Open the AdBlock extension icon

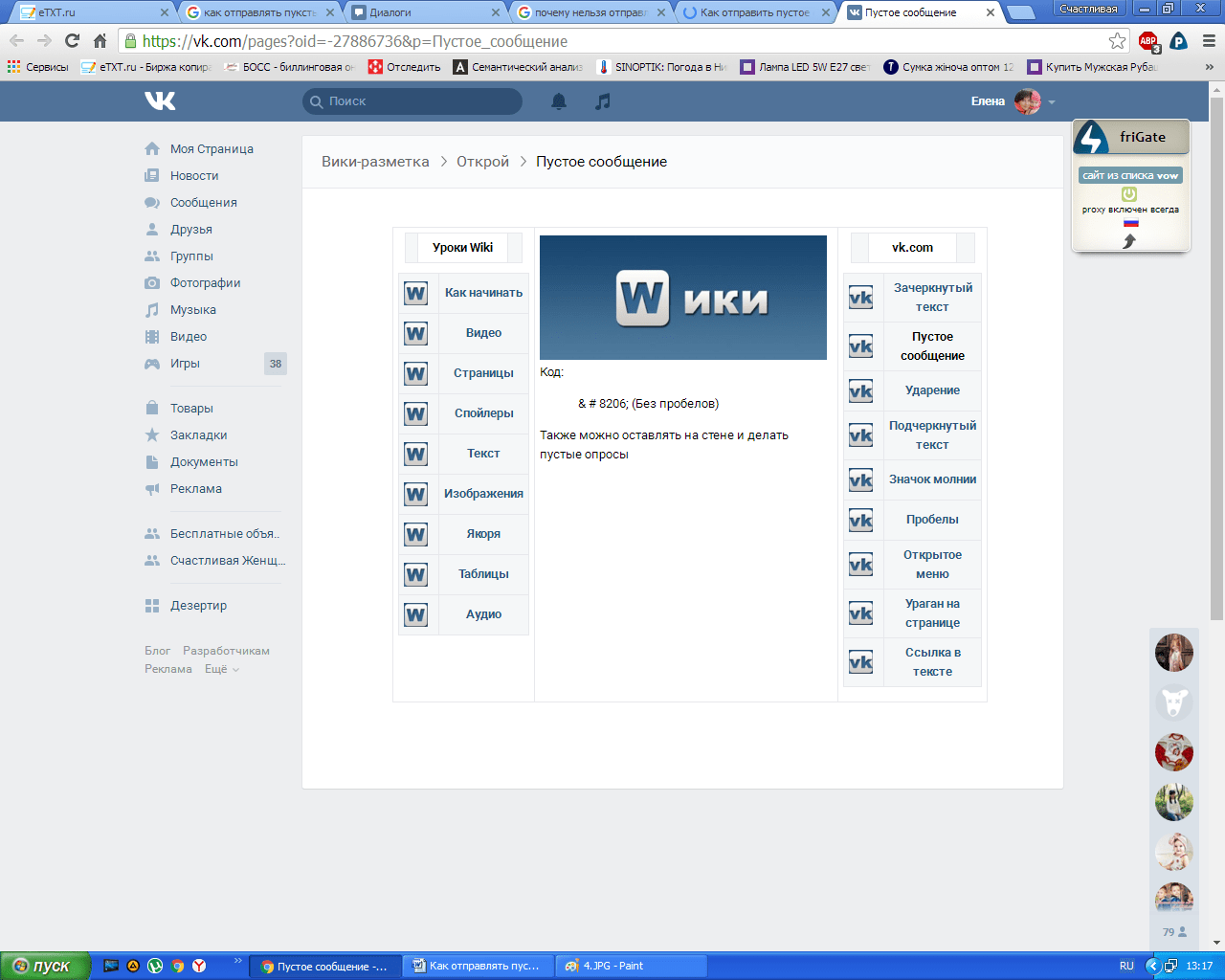(1147, 41)
